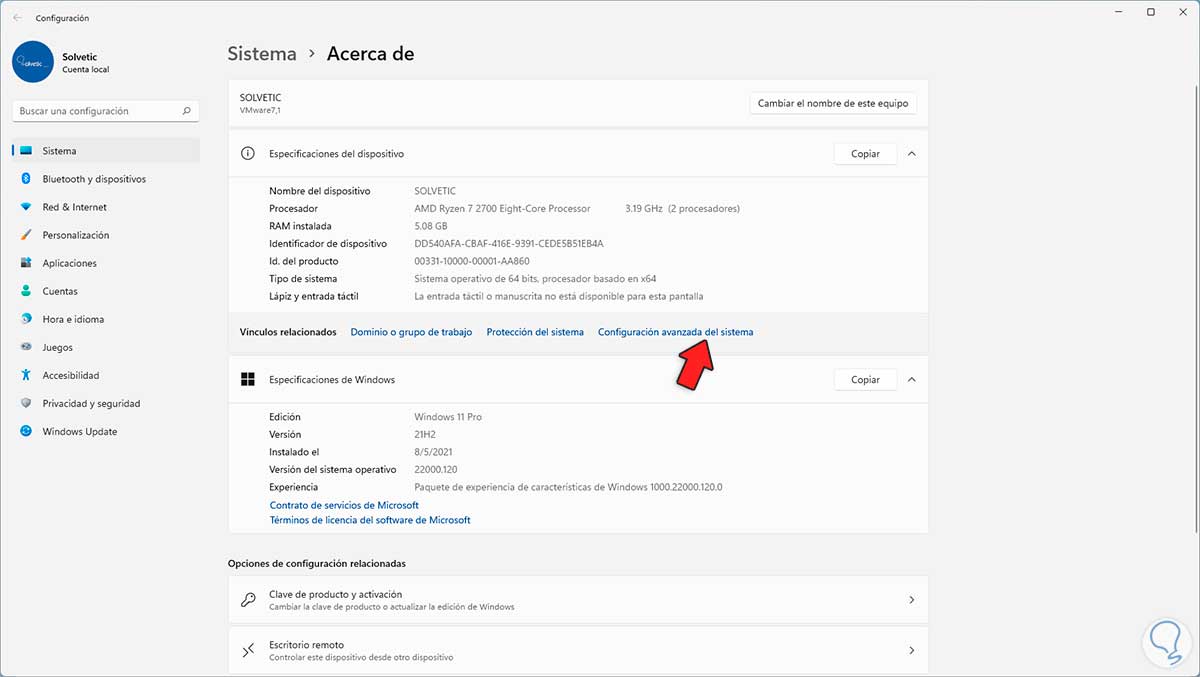Collapse the Especificaciones del dispositivo section
The image size is (1200, 677).
pyautogui.click(x=911, y=154)
